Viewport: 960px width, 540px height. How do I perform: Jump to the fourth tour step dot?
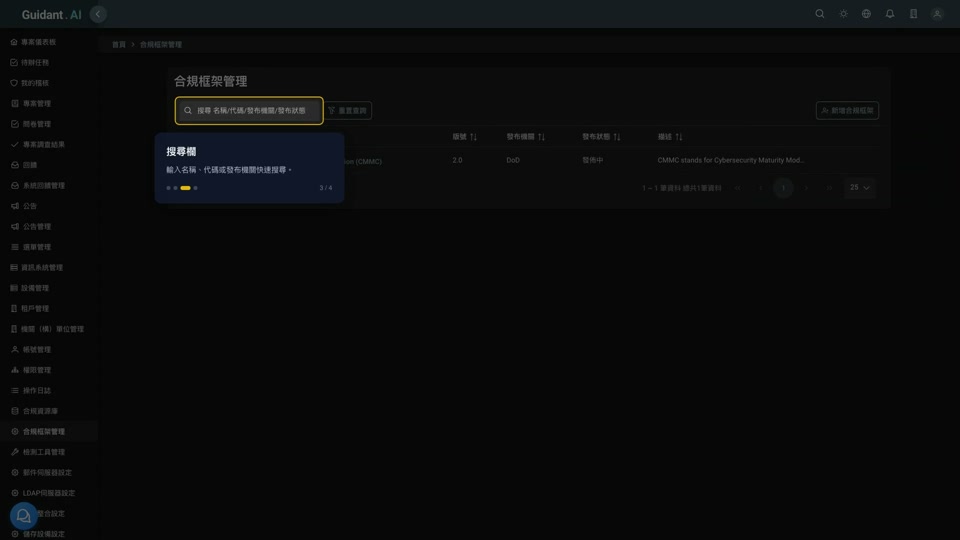195,188
